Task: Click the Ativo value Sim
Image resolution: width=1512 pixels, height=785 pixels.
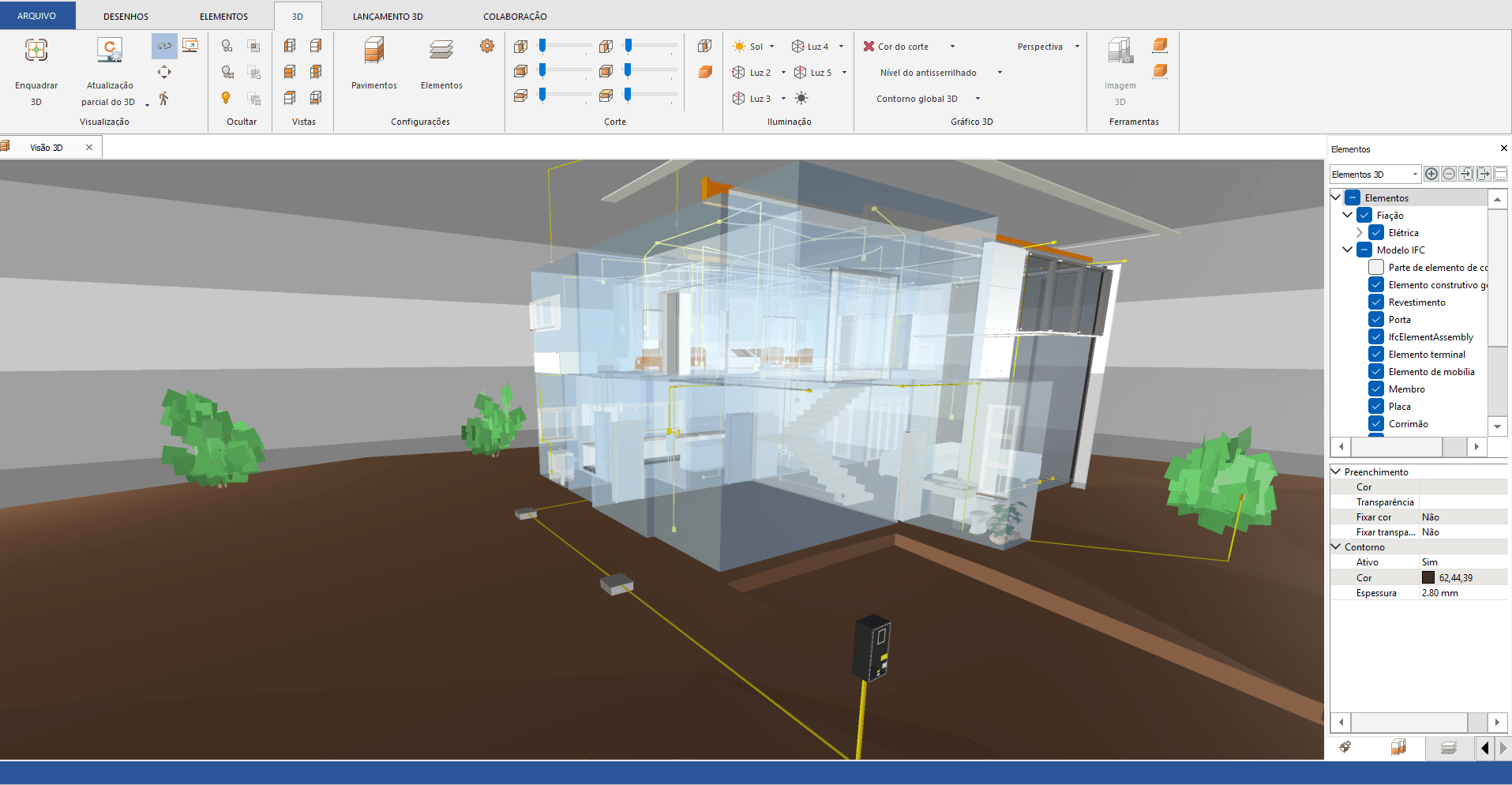Action: [x=1430, y=562]
